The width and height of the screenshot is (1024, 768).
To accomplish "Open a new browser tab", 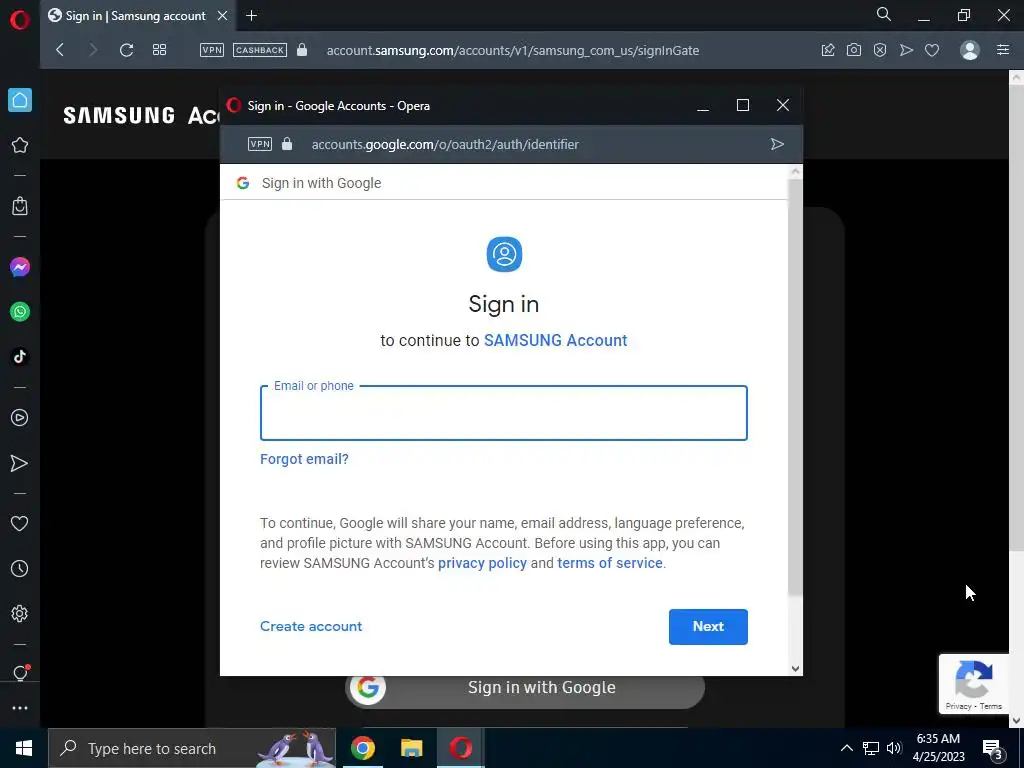I will point(251,16).
